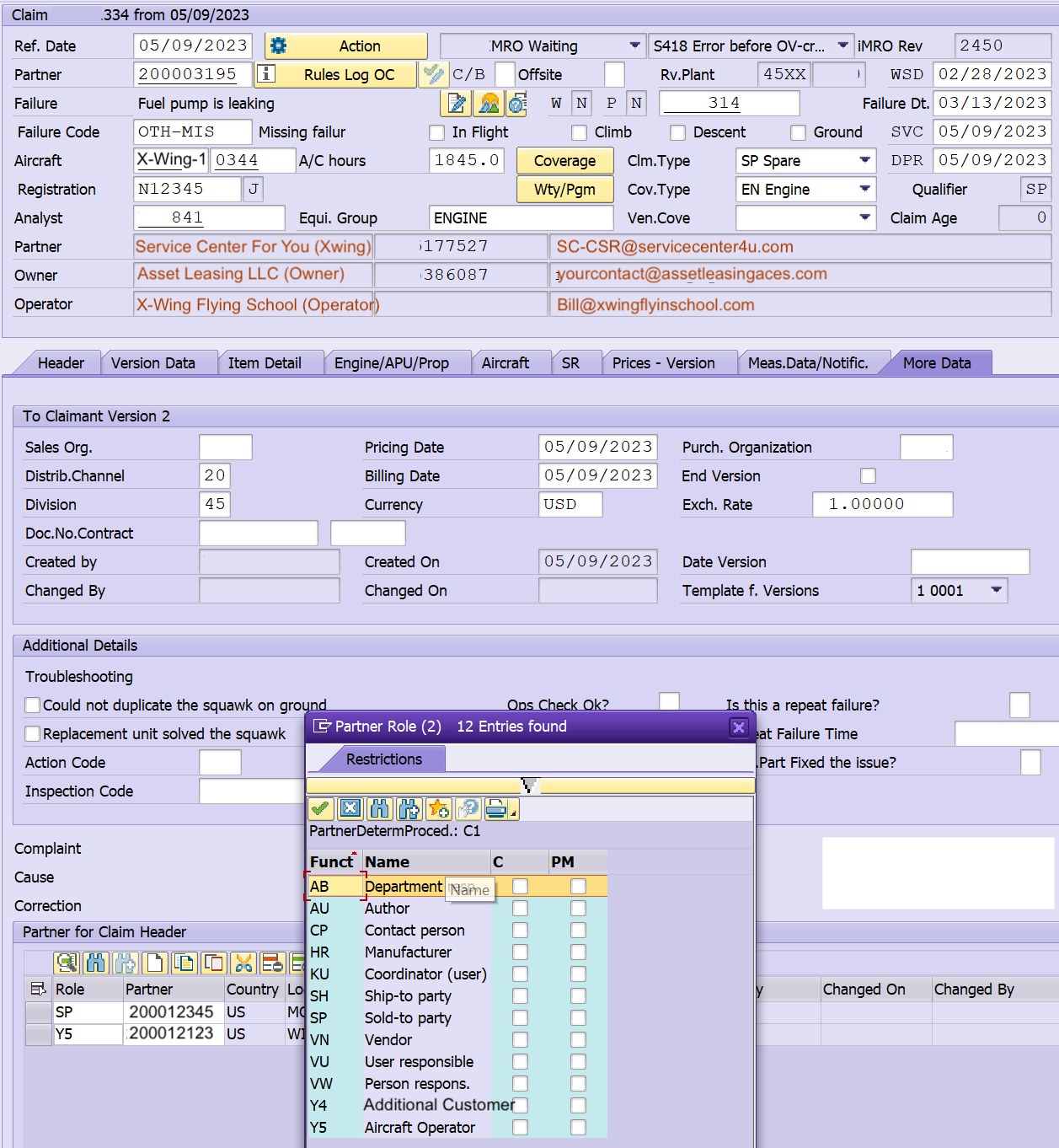Screen dimensions: 1059x1148
Task: Select the Manufacturer row in Partner Role list
Action: pos(408,952)
